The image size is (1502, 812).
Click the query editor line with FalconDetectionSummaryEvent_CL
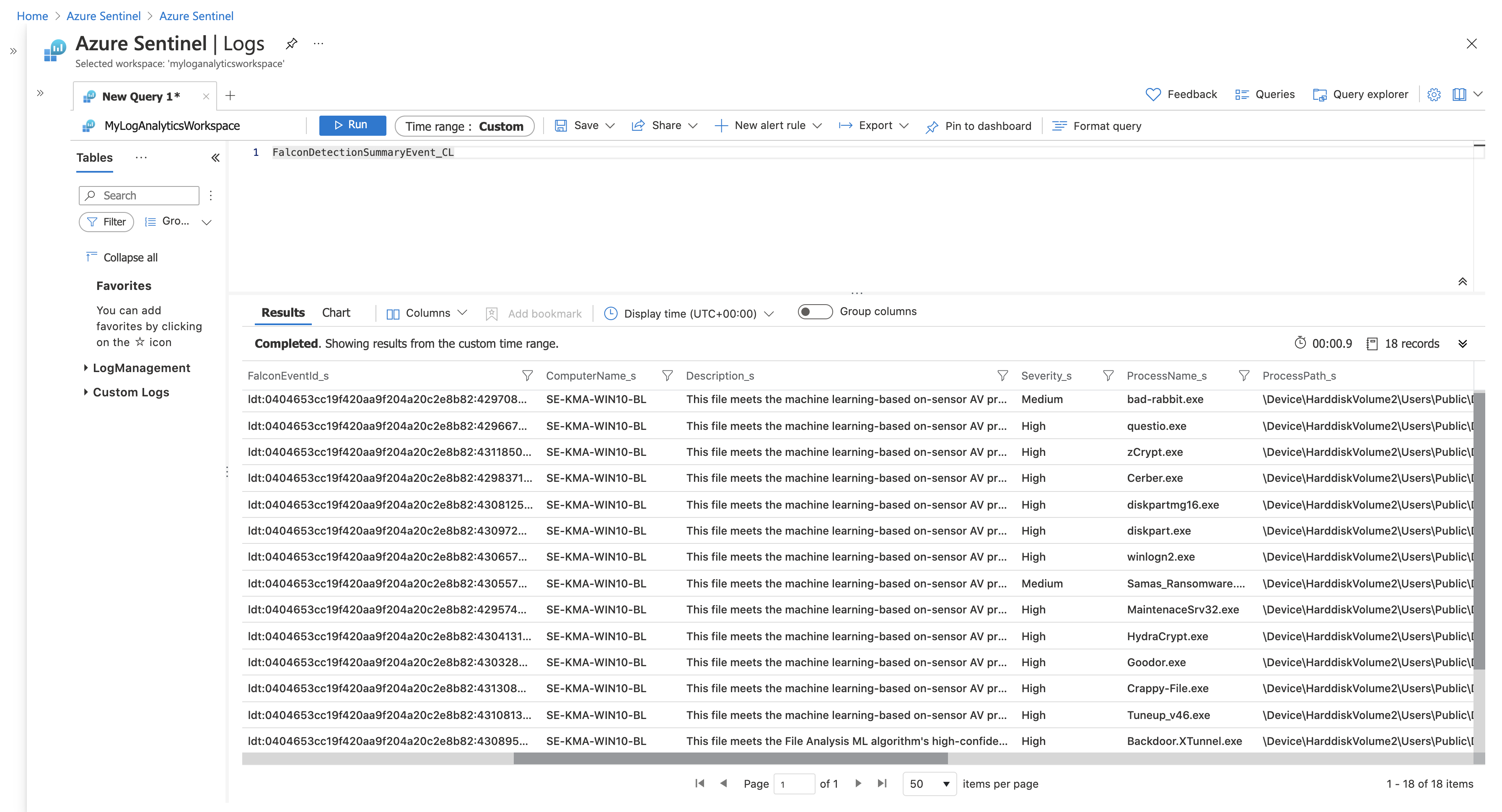pyautogui.click(x=363, y=153)
